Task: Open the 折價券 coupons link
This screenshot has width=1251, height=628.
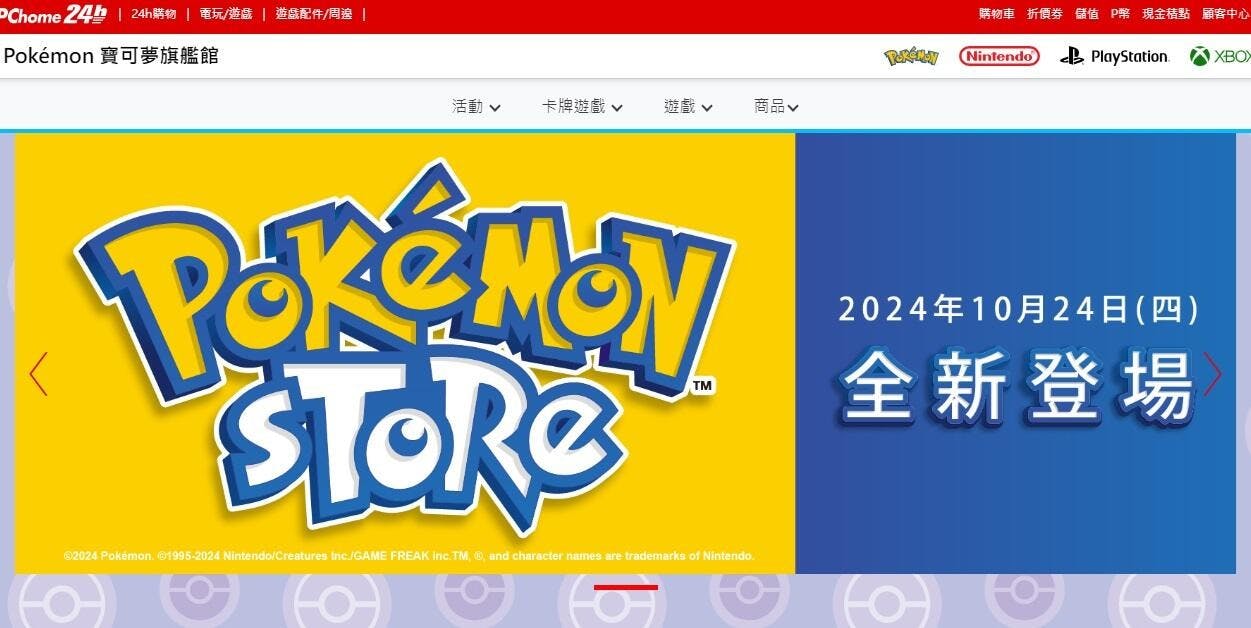Action: click(x=1044, y=14)
